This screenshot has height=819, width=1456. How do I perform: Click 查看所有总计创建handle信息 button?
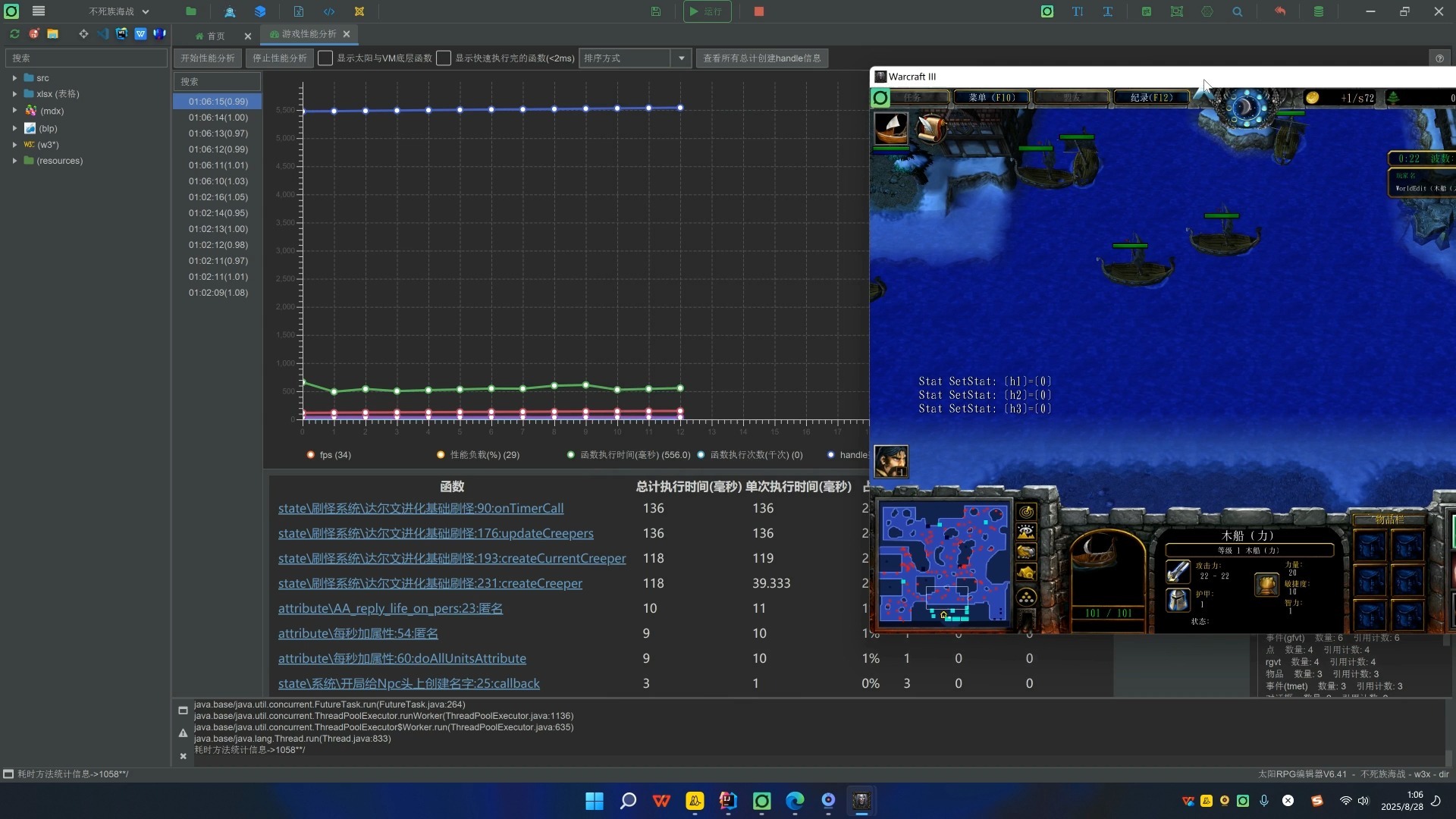(762, 58)
